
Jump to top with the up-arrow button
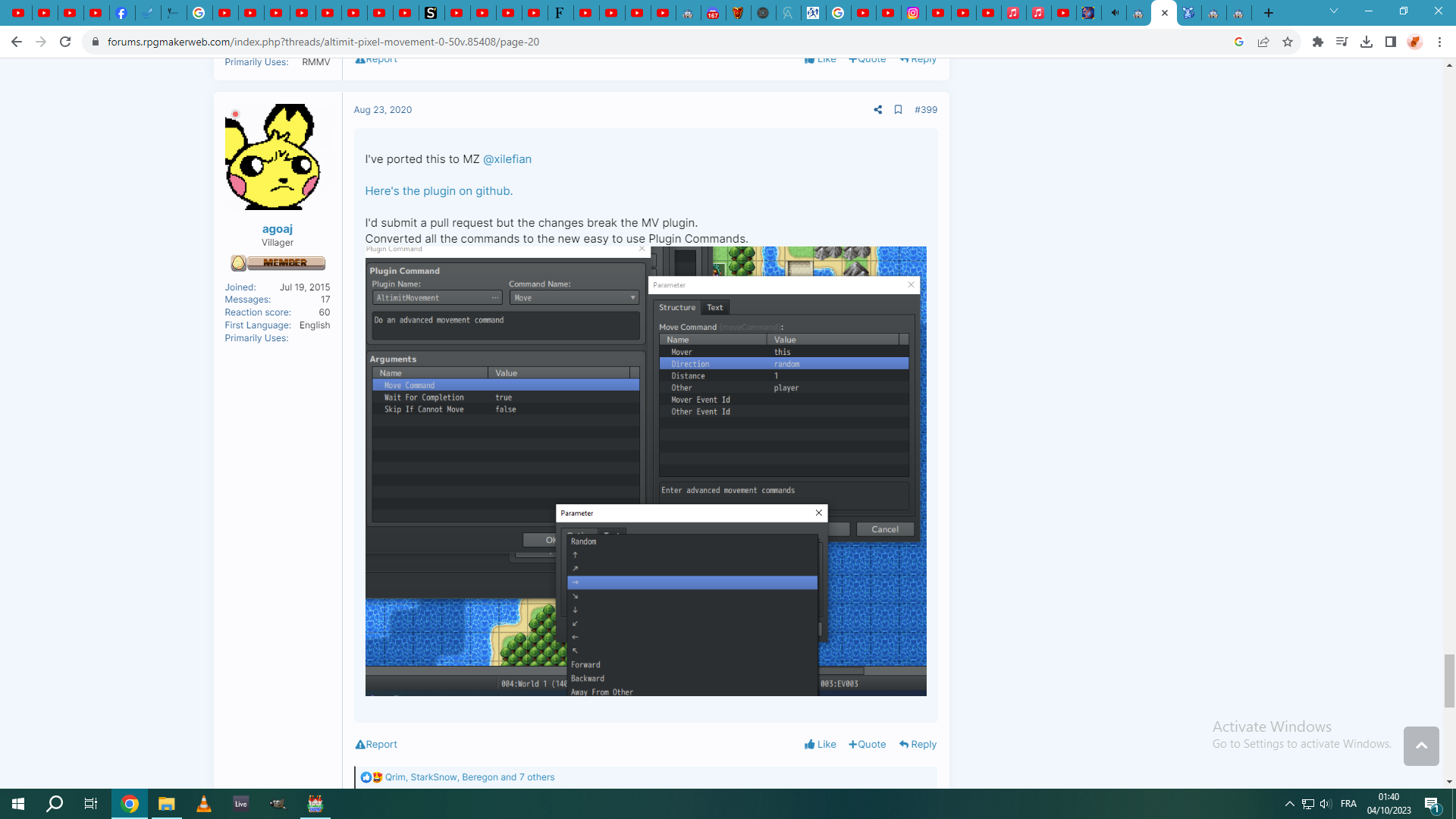point(1421,745)
